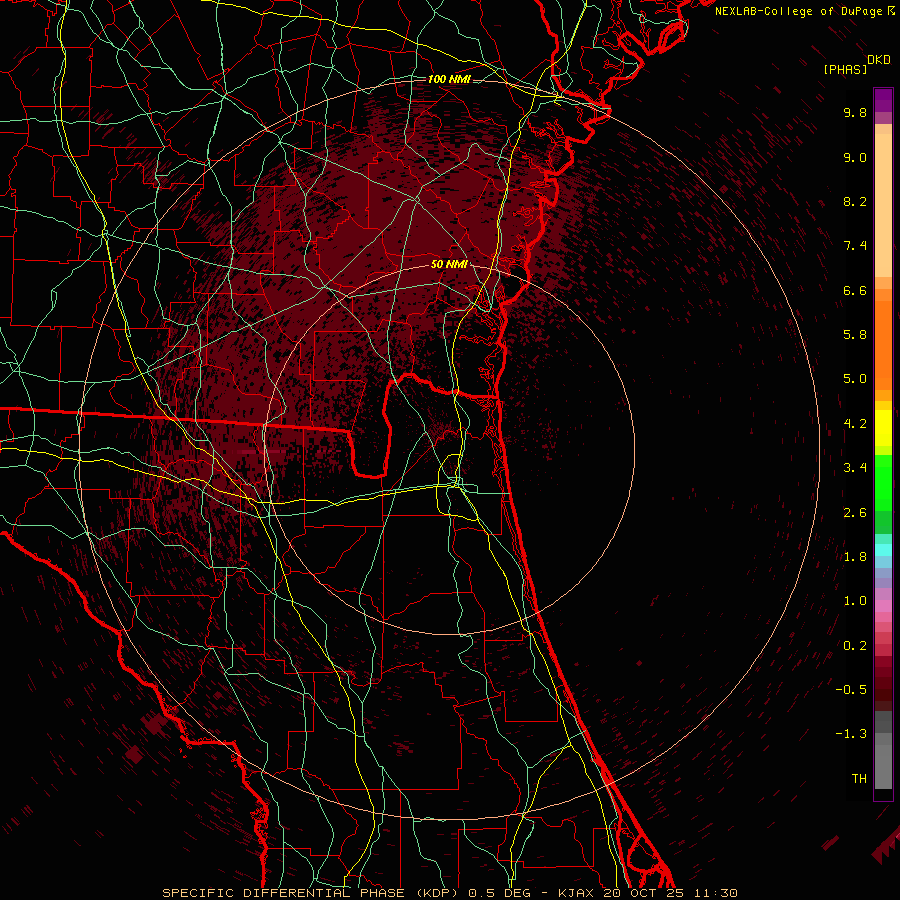The image size is (900, 900).
Task: Click the -0.5 color scale label
Action: pos(851,690)
